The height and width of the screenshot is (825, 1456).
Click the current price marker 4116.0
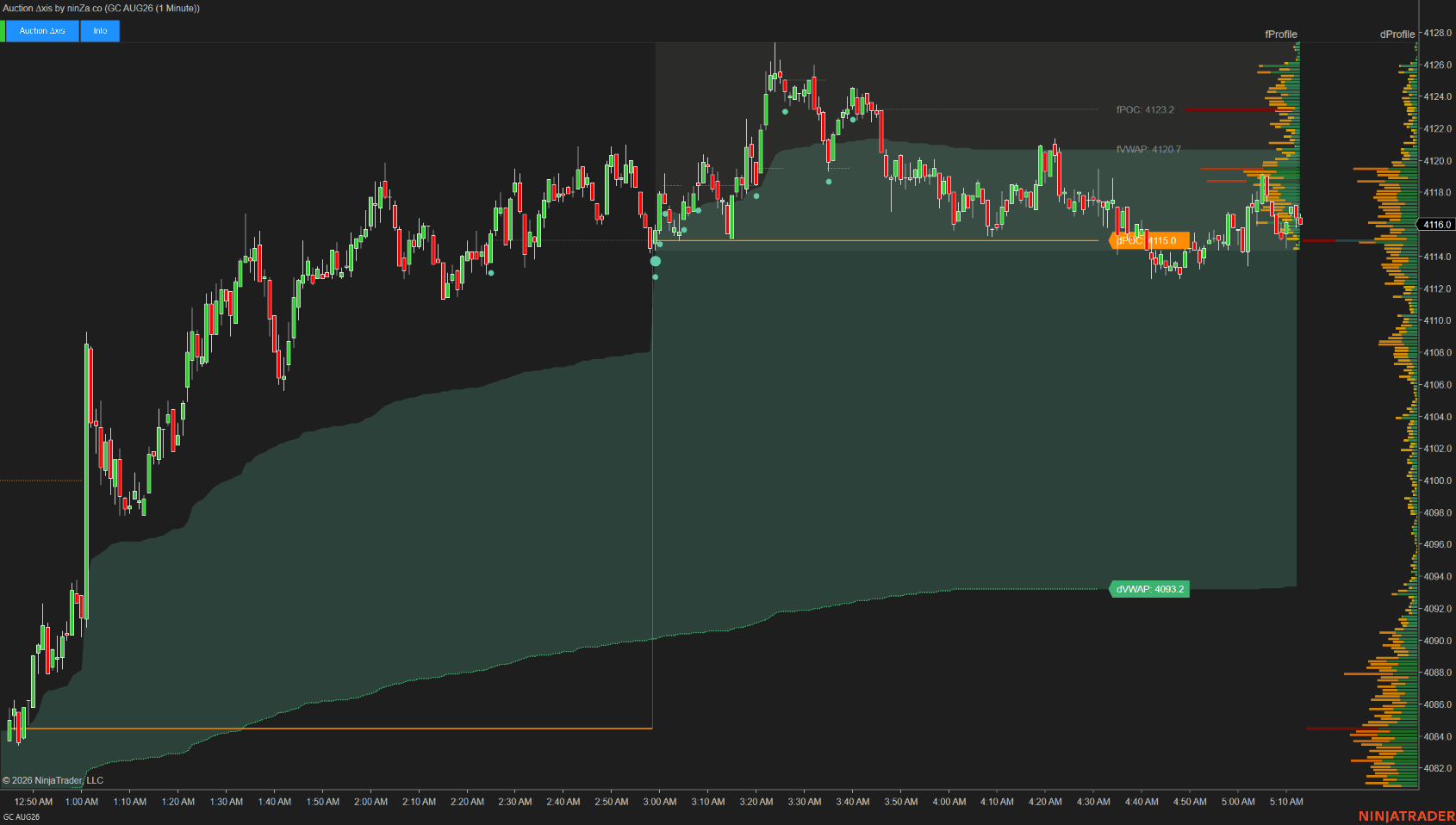click(1437, 225)
